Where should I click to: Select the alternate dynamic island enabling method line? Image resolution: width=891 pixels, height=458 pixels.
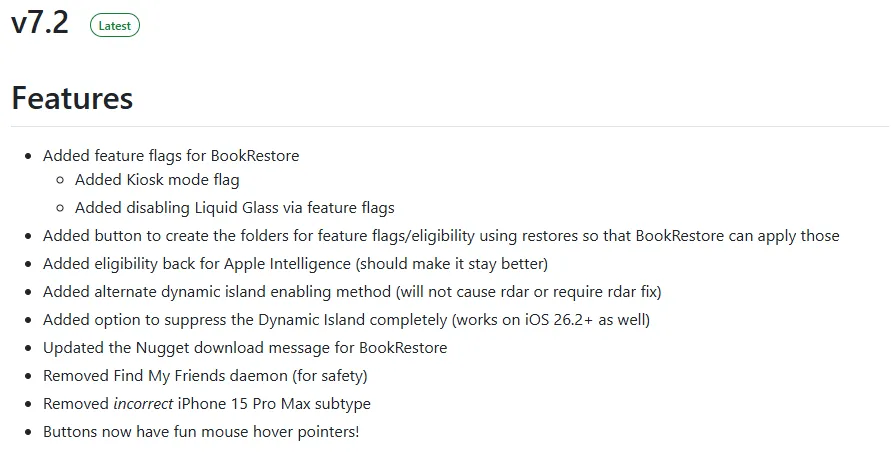(352, 292)
